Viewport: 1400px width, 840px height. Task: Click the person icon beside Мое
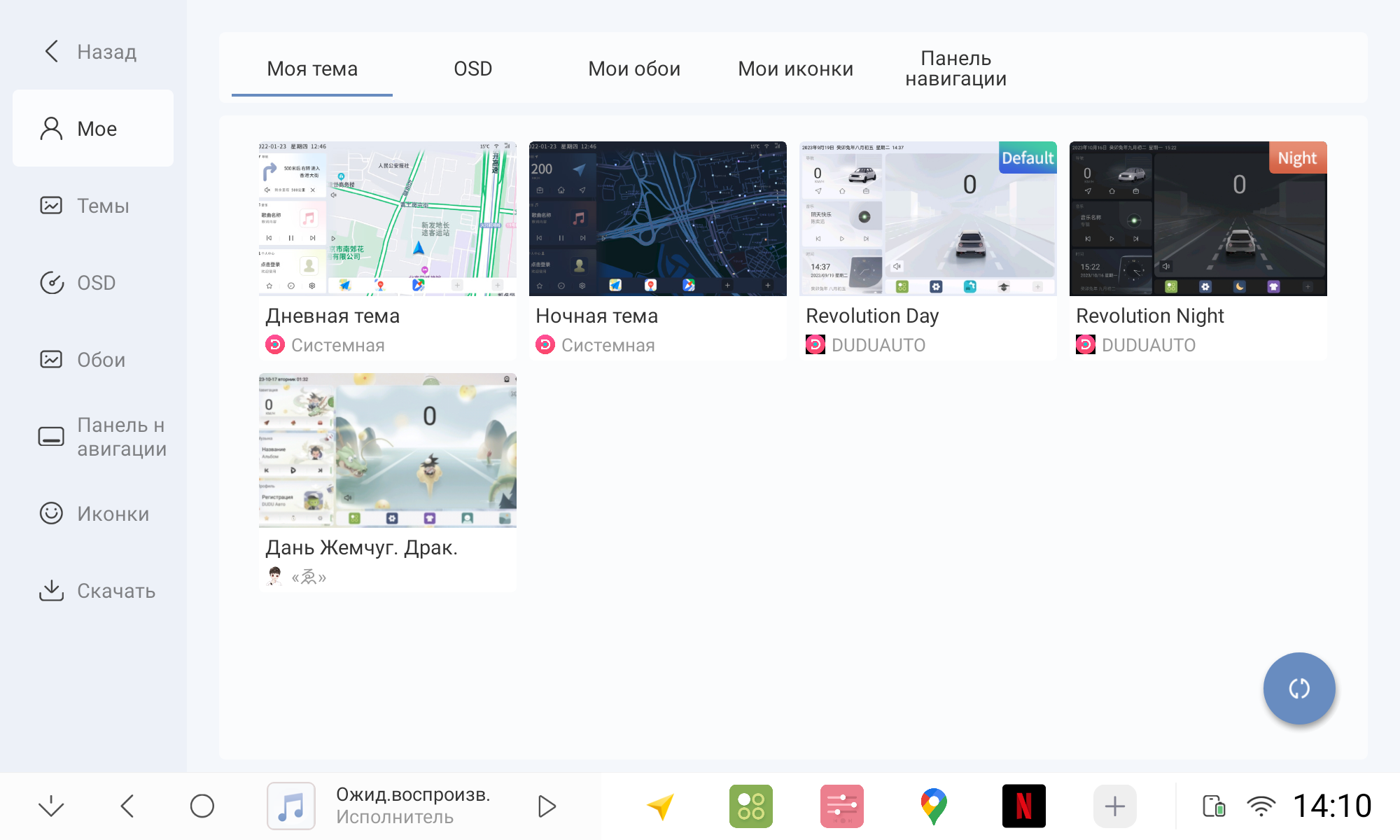[x=51, y=128]
